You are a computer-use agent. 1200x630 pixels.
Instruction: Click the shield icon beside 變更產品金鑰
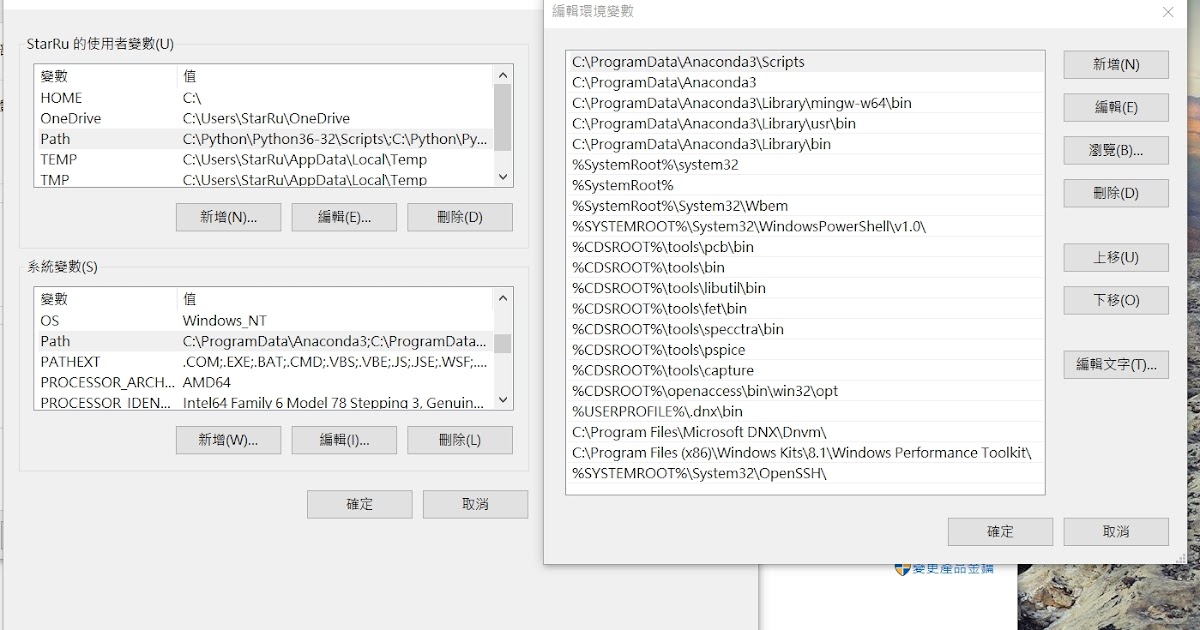(x=902, y=569)
